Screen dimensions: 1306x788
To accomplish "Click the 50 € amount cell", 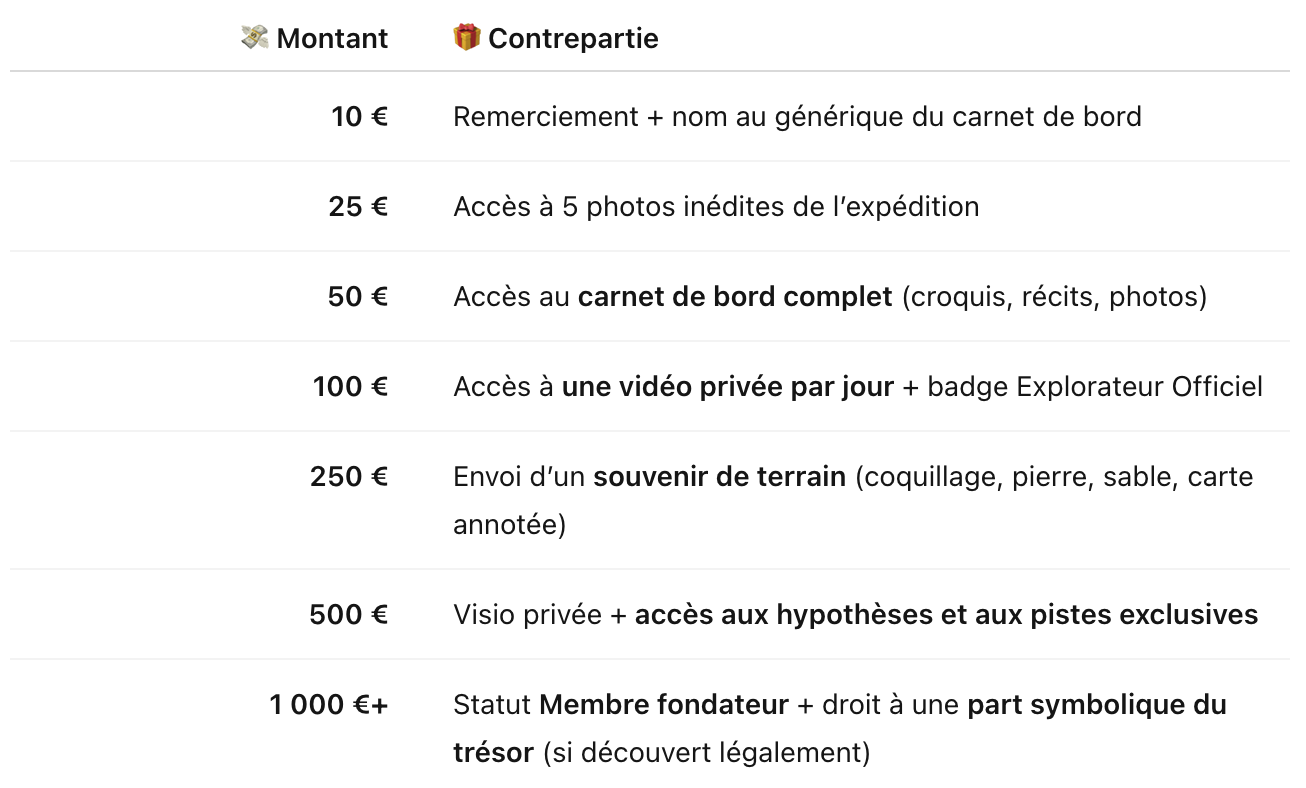I will (358, 297).
